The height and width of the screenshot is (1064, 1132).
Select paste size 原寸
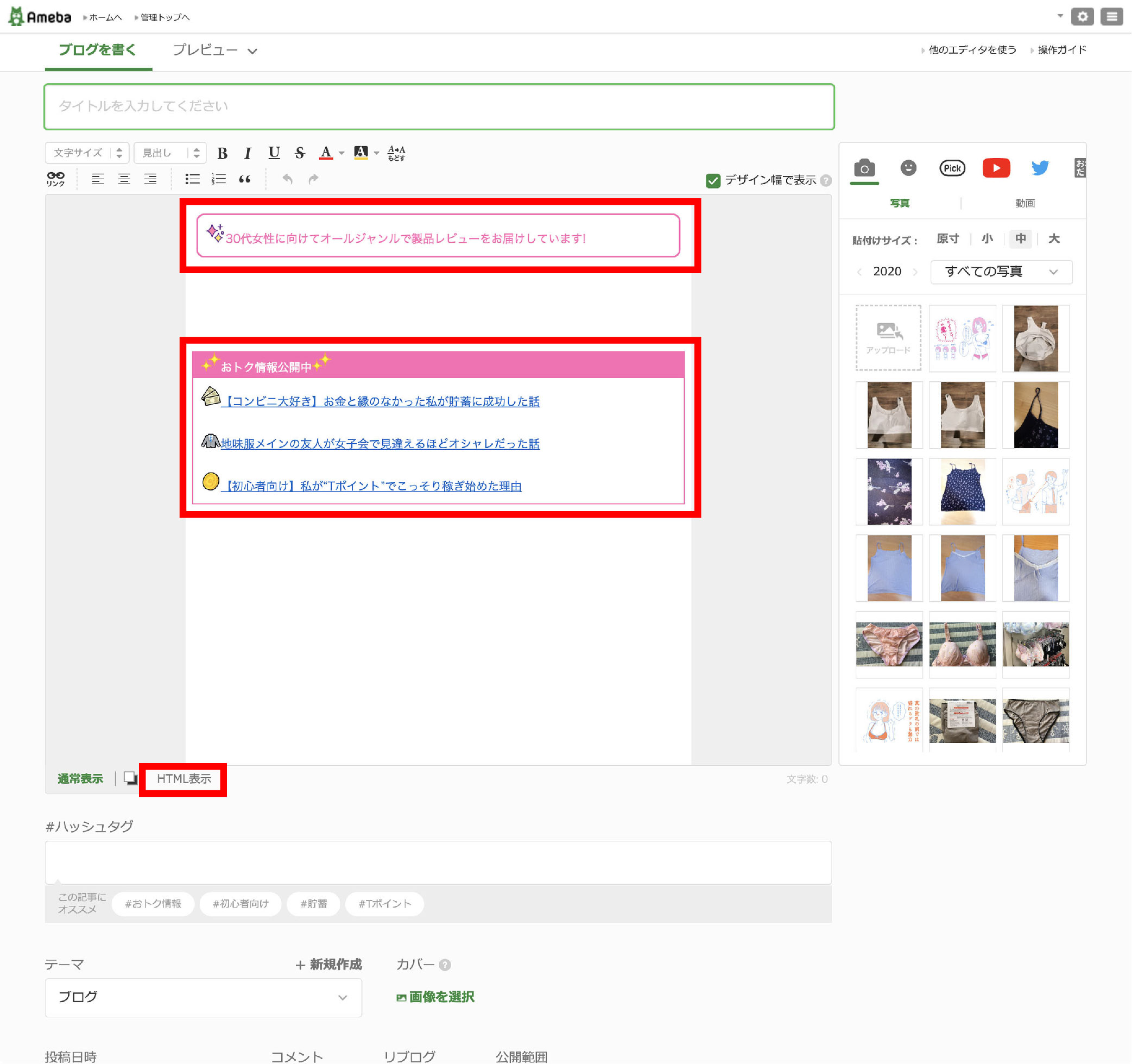(x=947, y=238)
